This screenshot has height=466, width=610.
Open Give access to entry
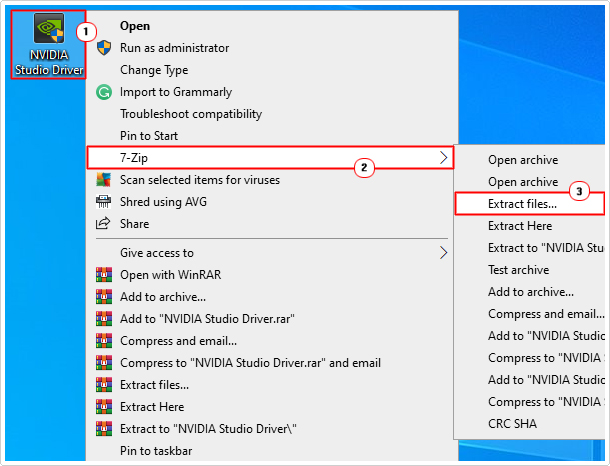[x=157, y=253]
